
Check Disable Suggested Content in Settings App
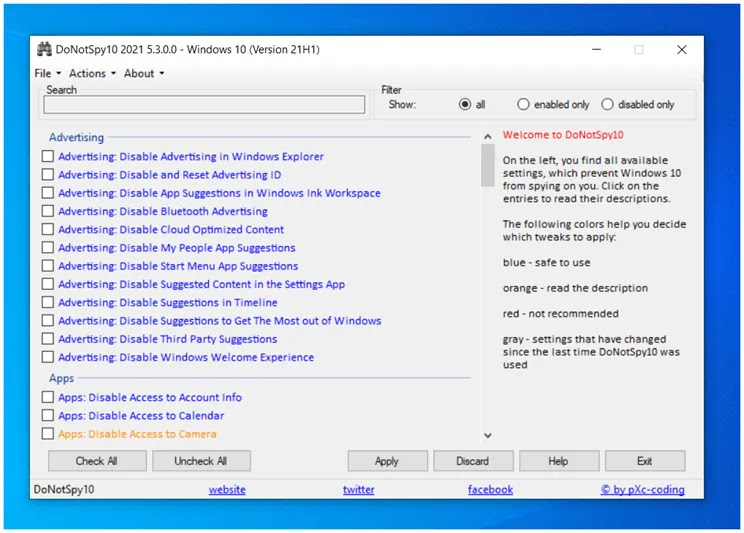(x=47, y=284)
